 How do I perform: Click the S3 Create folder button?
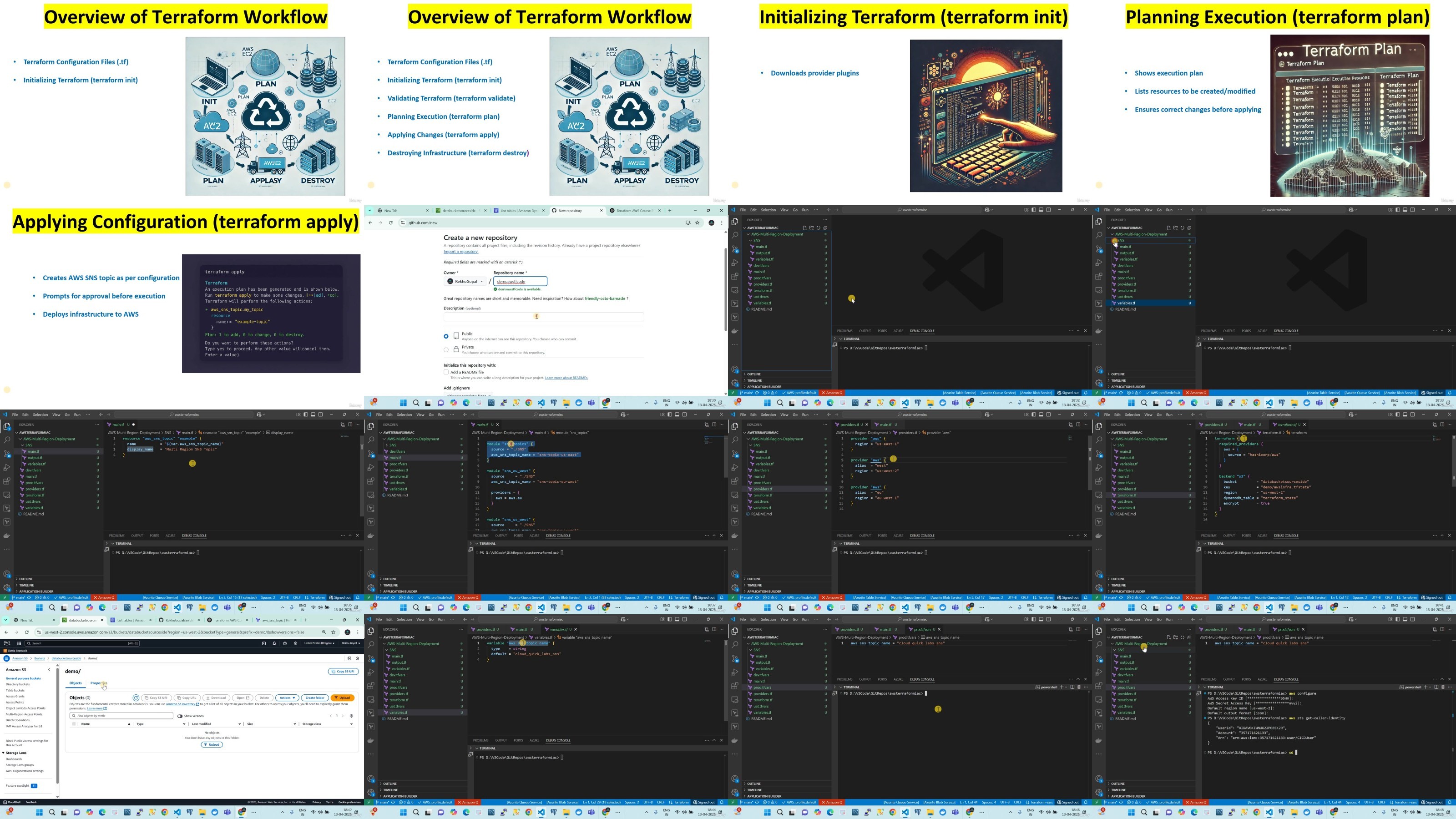315,698
